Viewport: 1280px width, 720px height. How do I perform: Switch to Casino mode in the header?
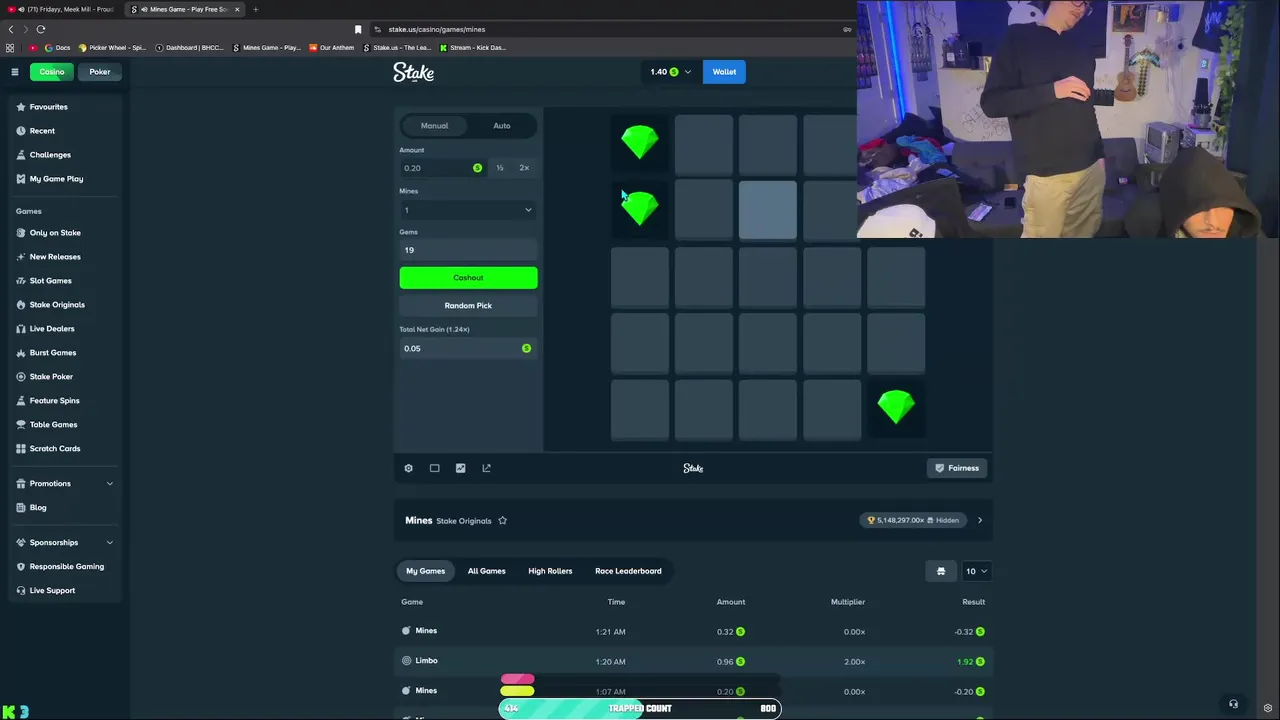(x=52, y=72)
